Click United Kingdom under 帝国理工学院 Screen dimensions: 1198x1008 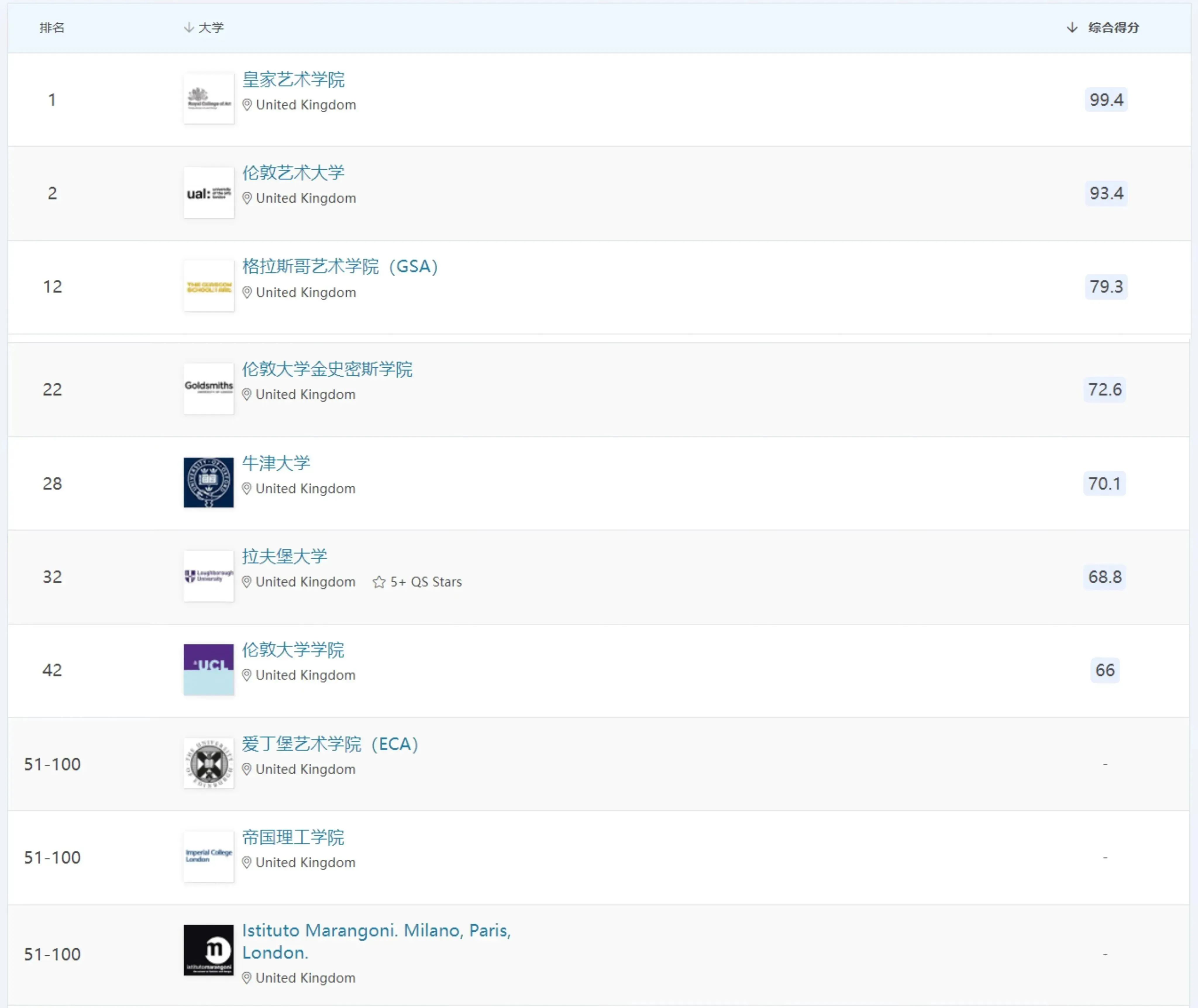[x=306, y=862]
